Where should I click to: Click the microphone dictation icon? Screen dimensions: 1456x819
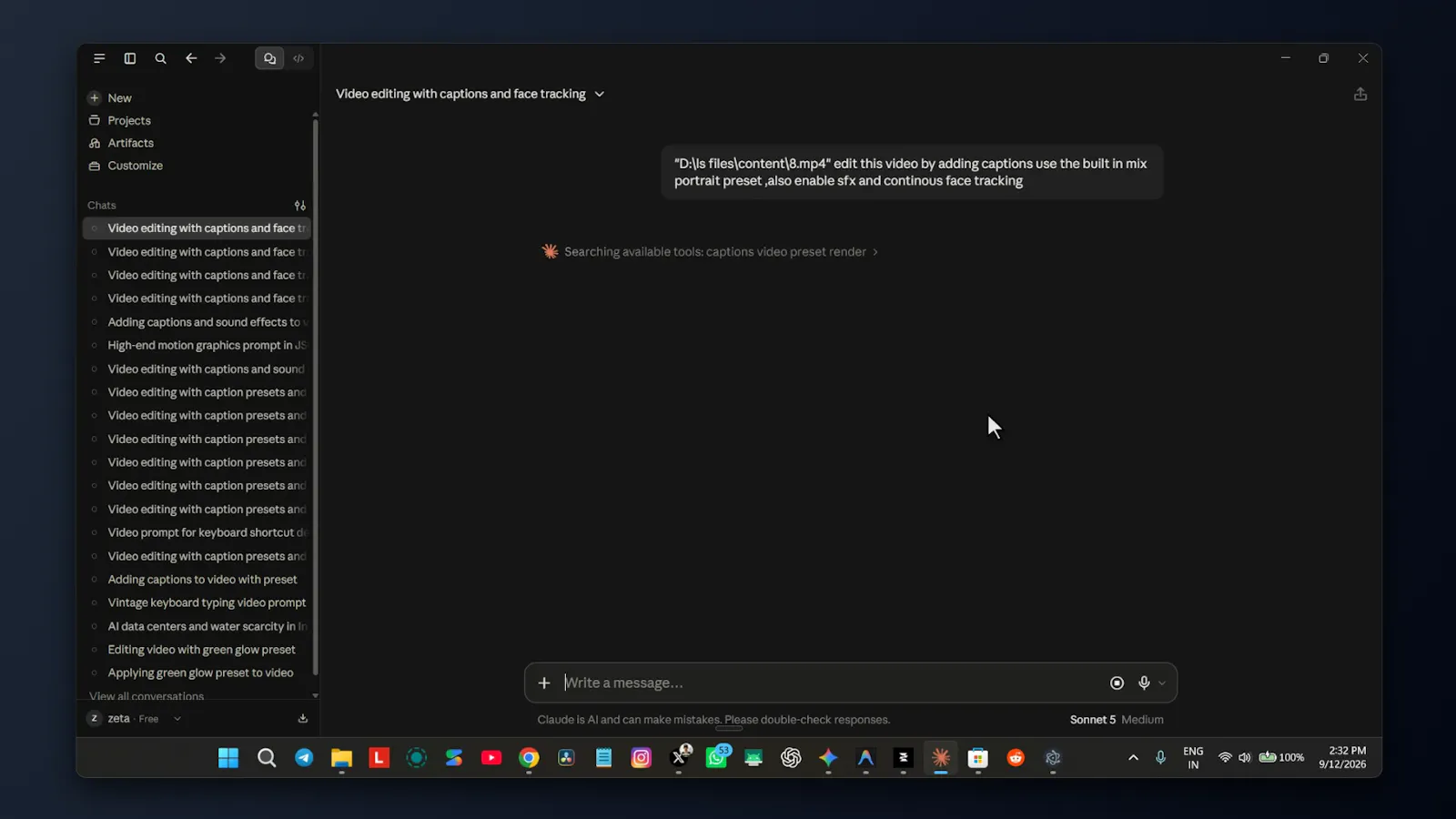pos(1144,683)
